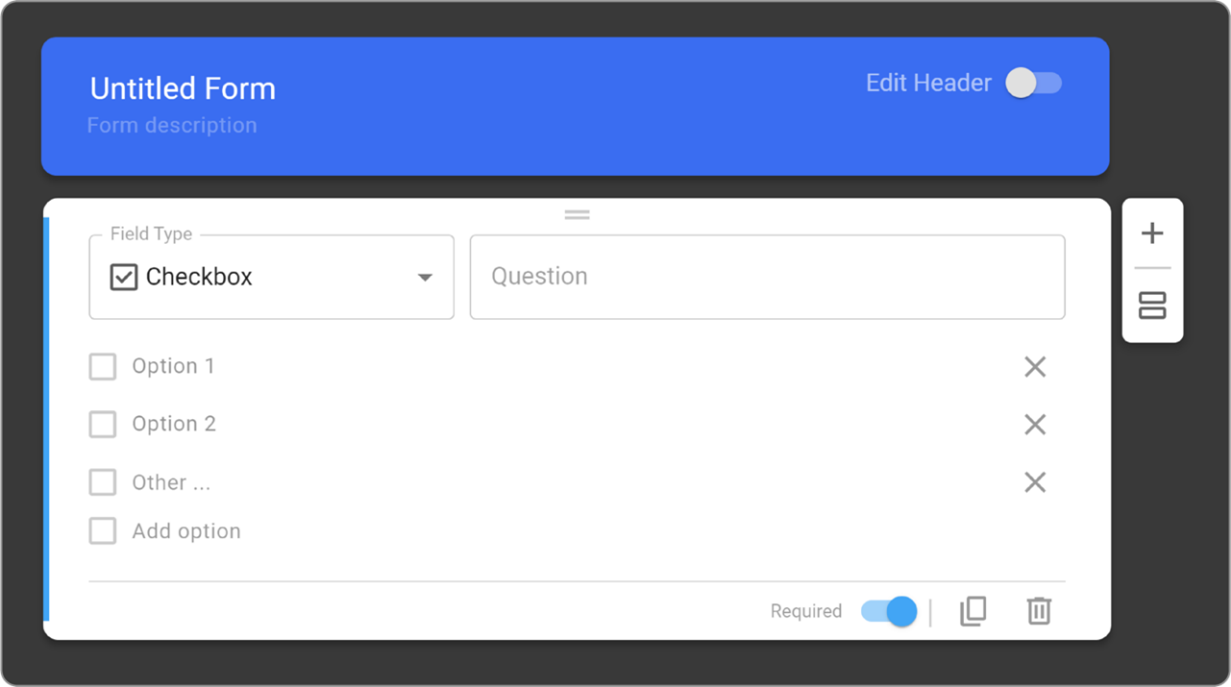This screenshot has width=1231, height=687.
Task: Click the Other option label
Action: click(x=169, y=482)
